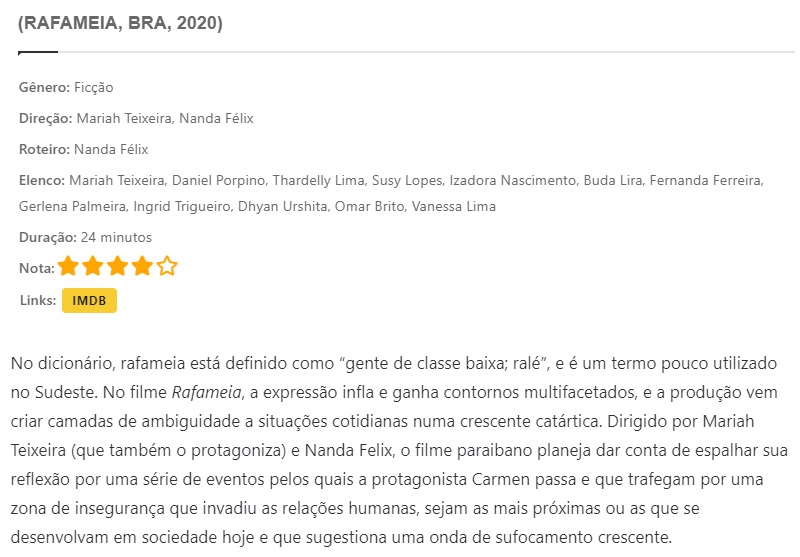Click cast member Thardelly Lima
The width and height of the screenshot is (800, 557).
(318, 181)
